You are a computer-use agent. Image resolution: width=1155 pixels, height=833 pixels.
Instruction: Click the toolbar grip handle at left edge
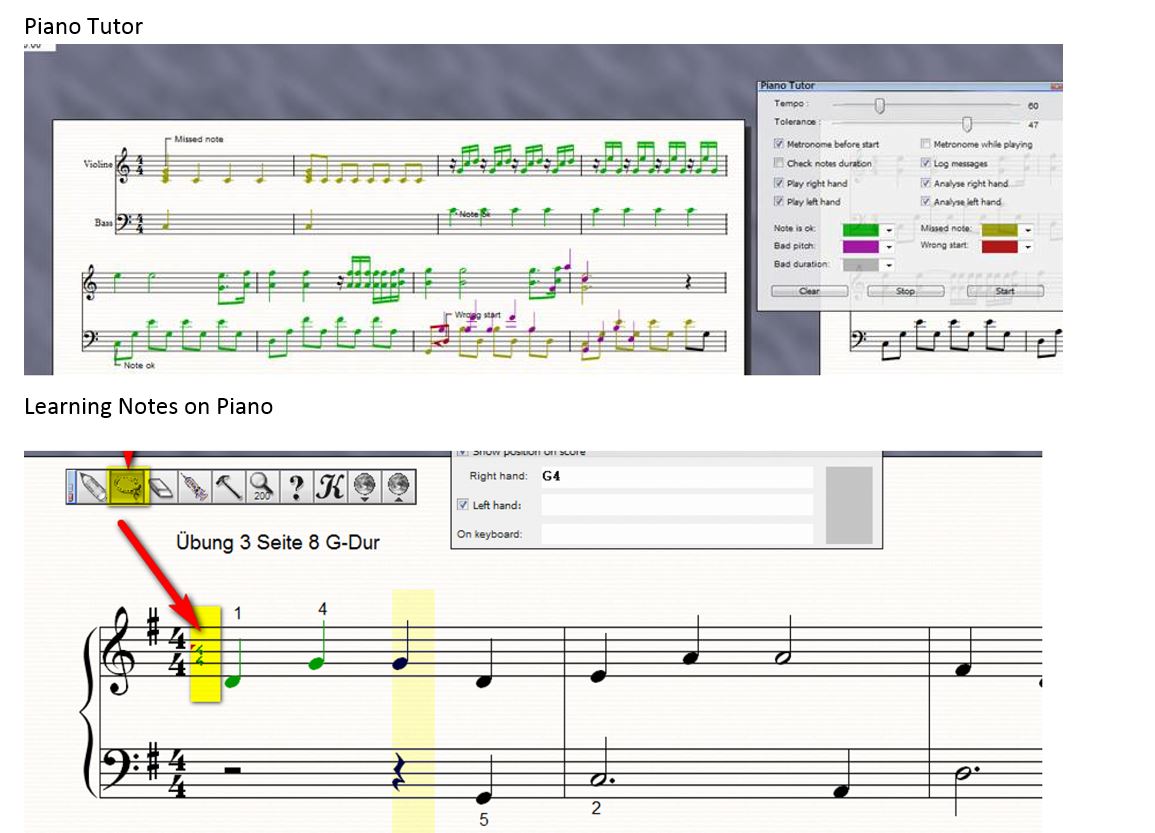71,487
